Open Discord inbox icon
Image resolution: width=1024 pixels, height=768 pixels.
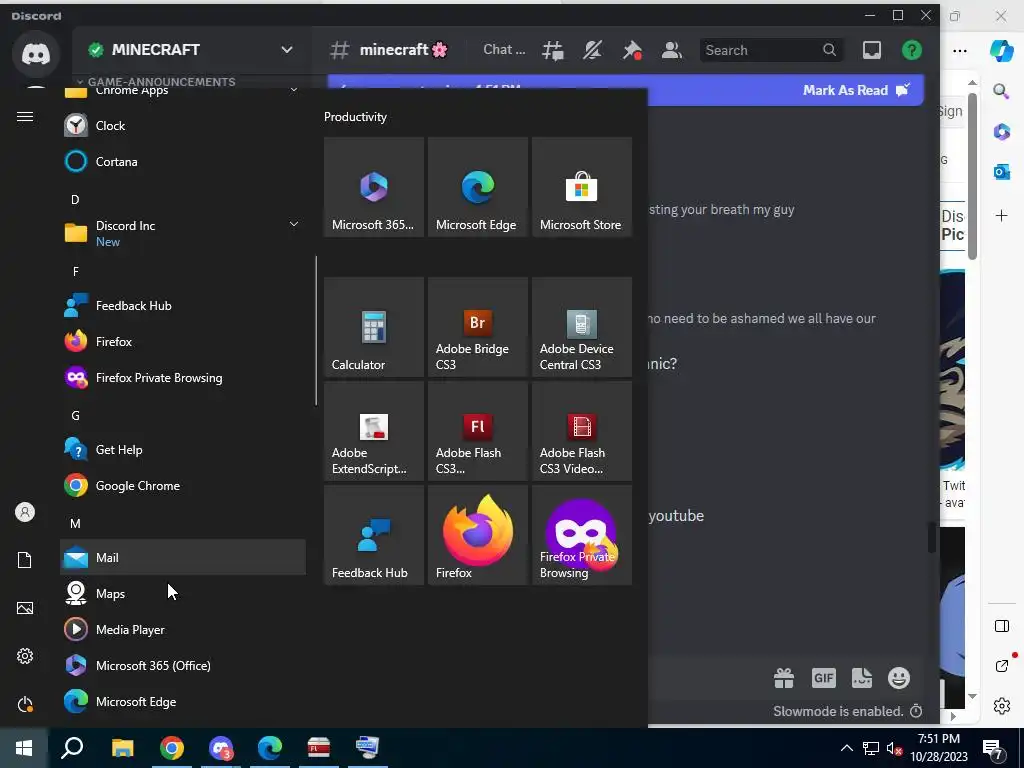click(872, 50)
